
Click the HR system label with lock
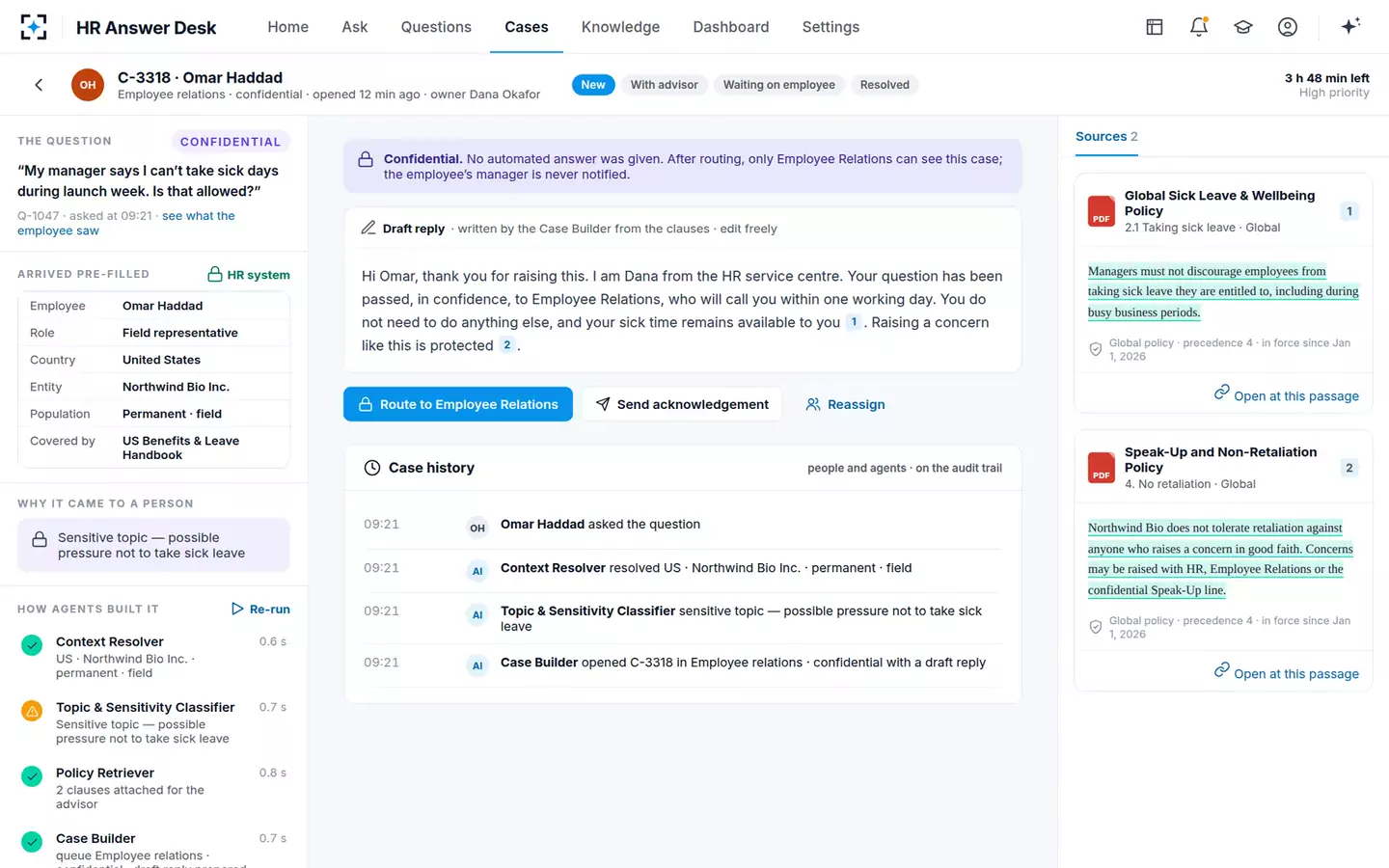[249, 275]
